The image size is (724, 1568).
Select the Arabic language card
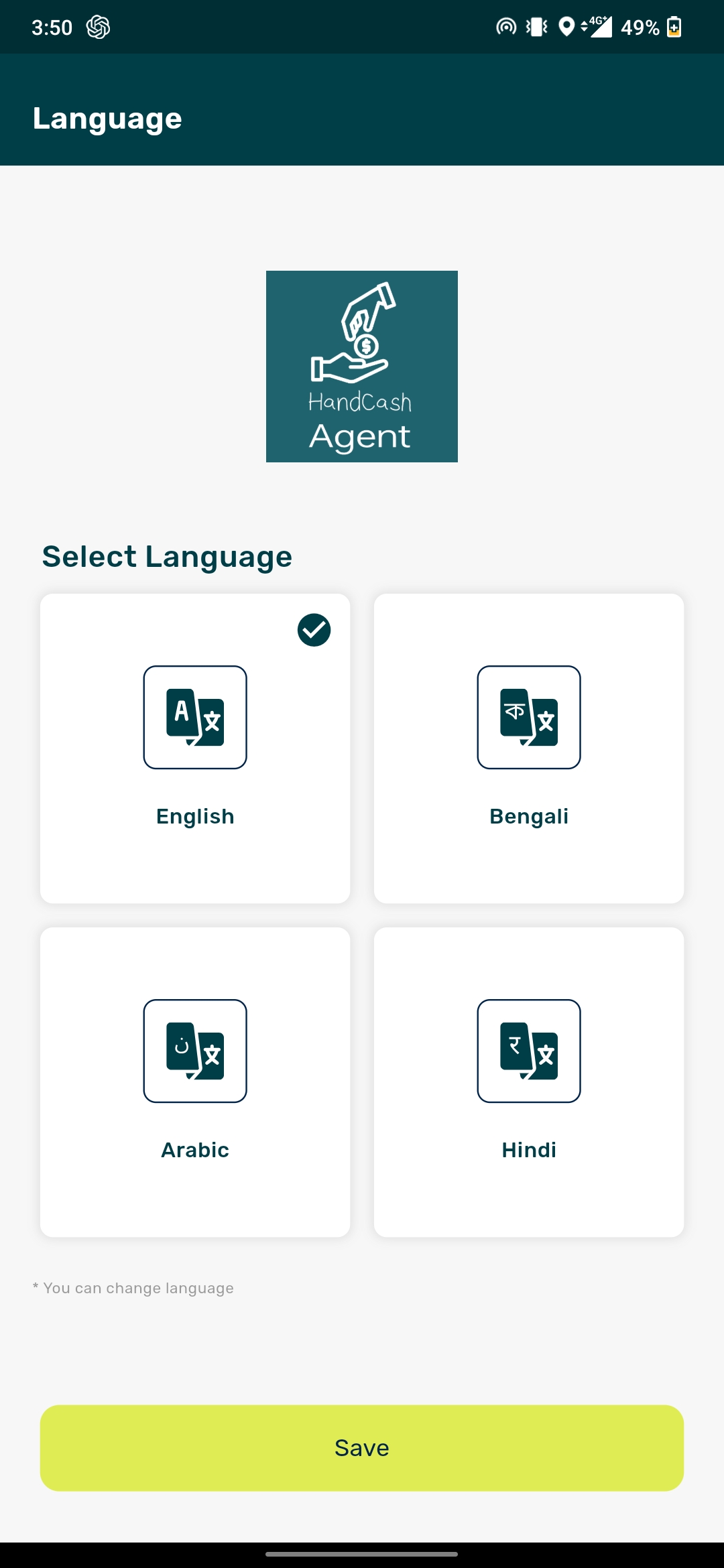195,1082
